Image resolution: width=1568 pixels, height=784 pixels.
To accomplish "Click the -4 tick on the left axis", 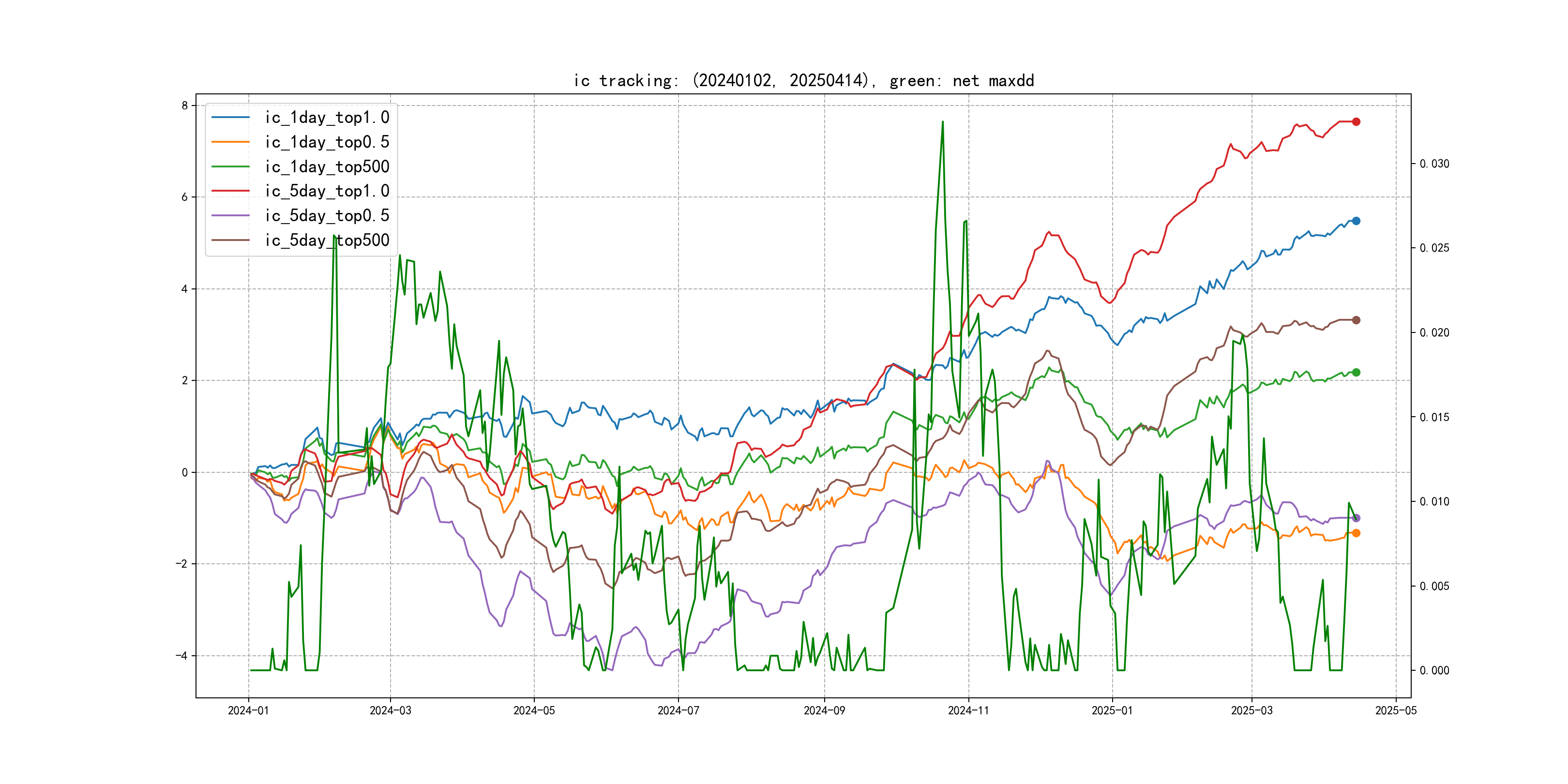I will (x=181, y=656).
